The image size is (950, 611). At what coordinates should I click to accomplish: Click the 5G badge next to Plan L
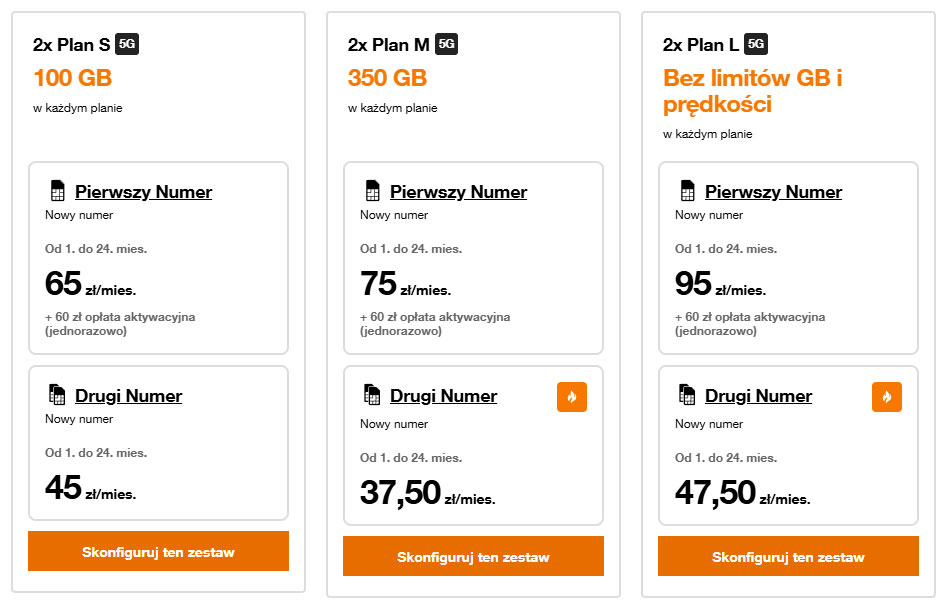point(756,44)
